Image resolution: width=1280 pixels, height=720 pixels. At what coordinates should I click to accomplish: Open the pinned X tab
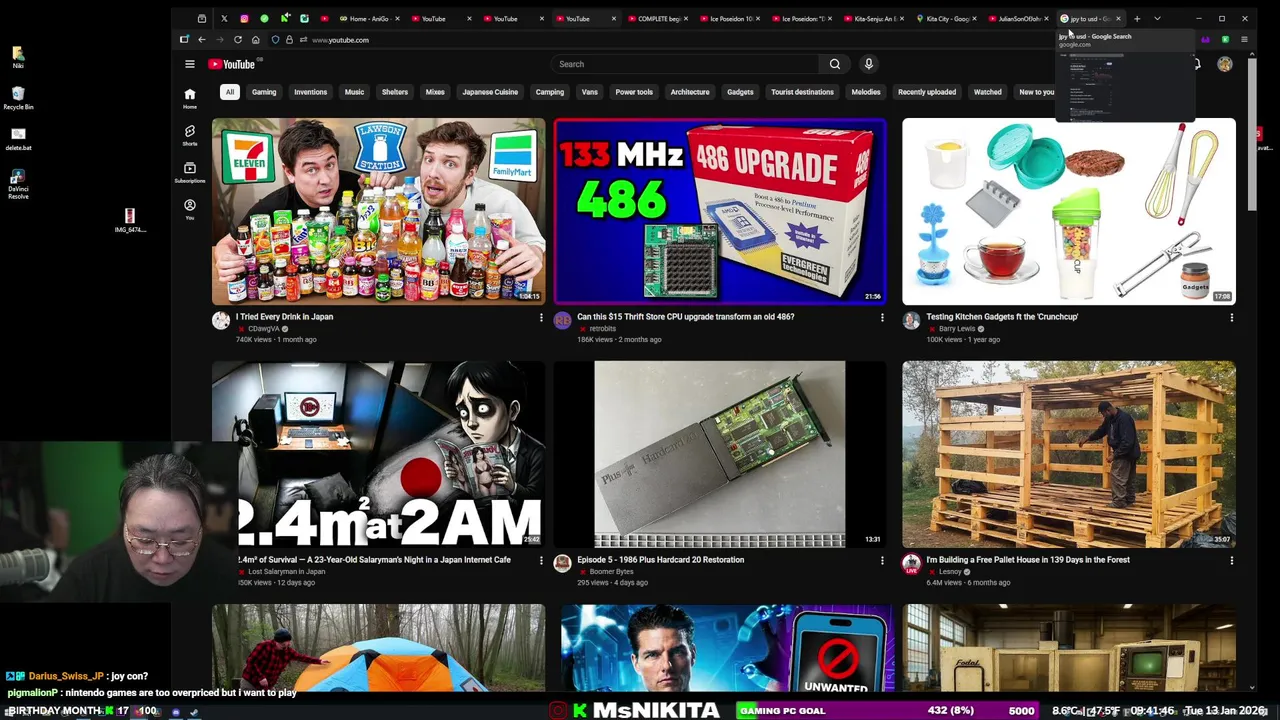click(224, 18)
